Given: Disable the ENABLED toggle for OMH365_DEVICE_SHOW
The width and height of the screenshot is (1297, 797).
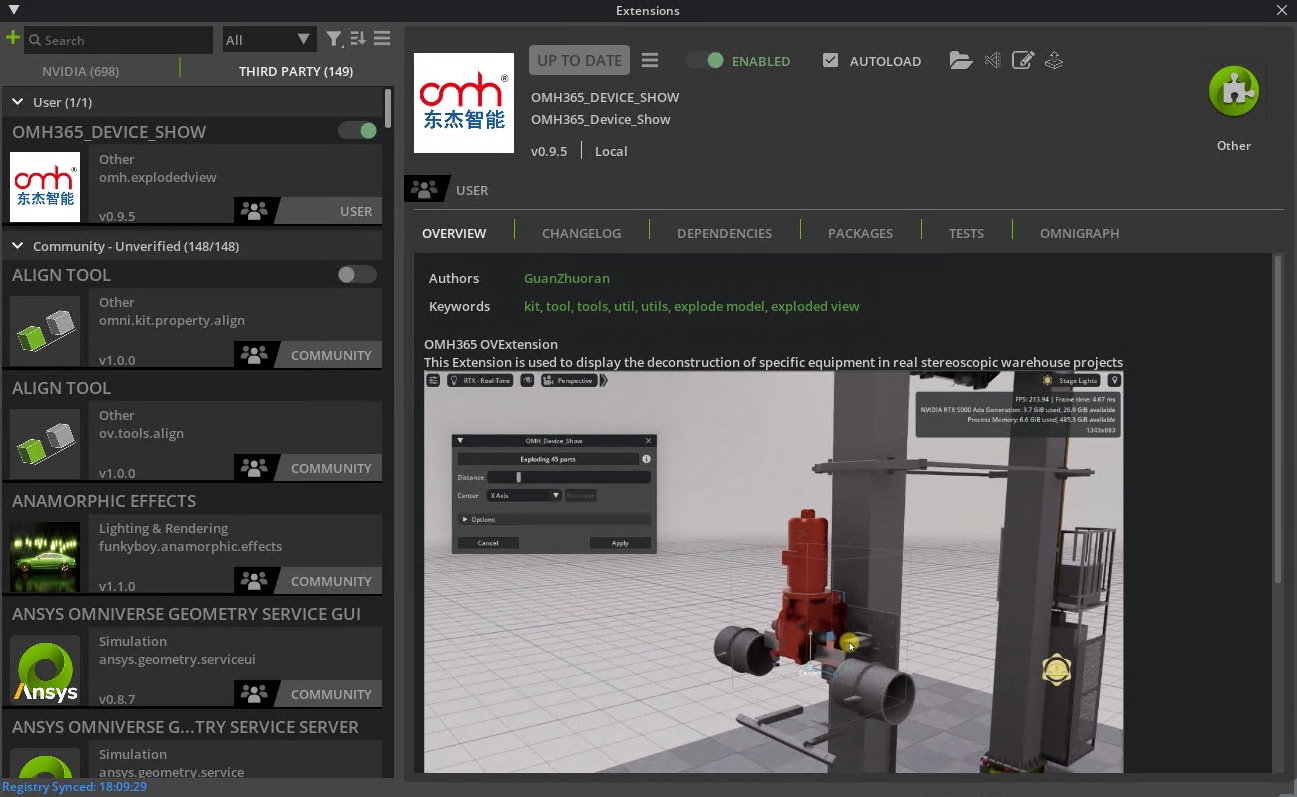Looking at the screenshot, I should 705,61.
